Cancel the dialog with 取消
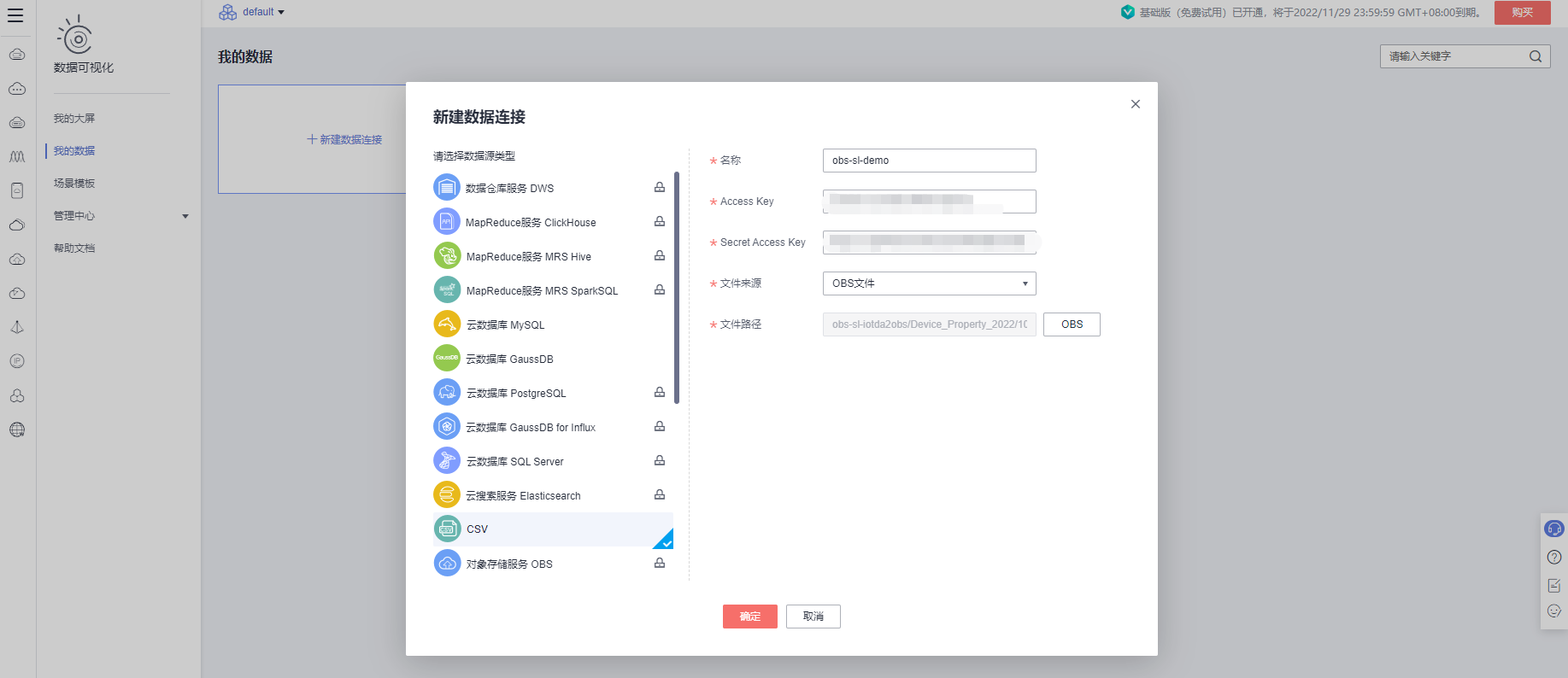The height and width of the screenshot is (678, 1568). tap(813, 617)
